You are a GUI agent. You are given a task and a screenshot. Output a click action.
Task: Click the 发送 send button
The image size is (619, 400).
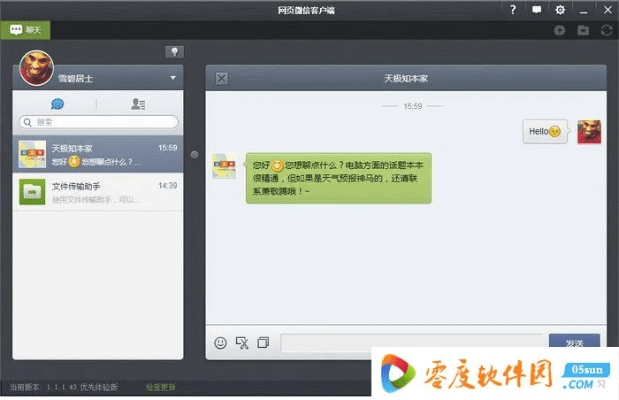(x=574, y=342)
